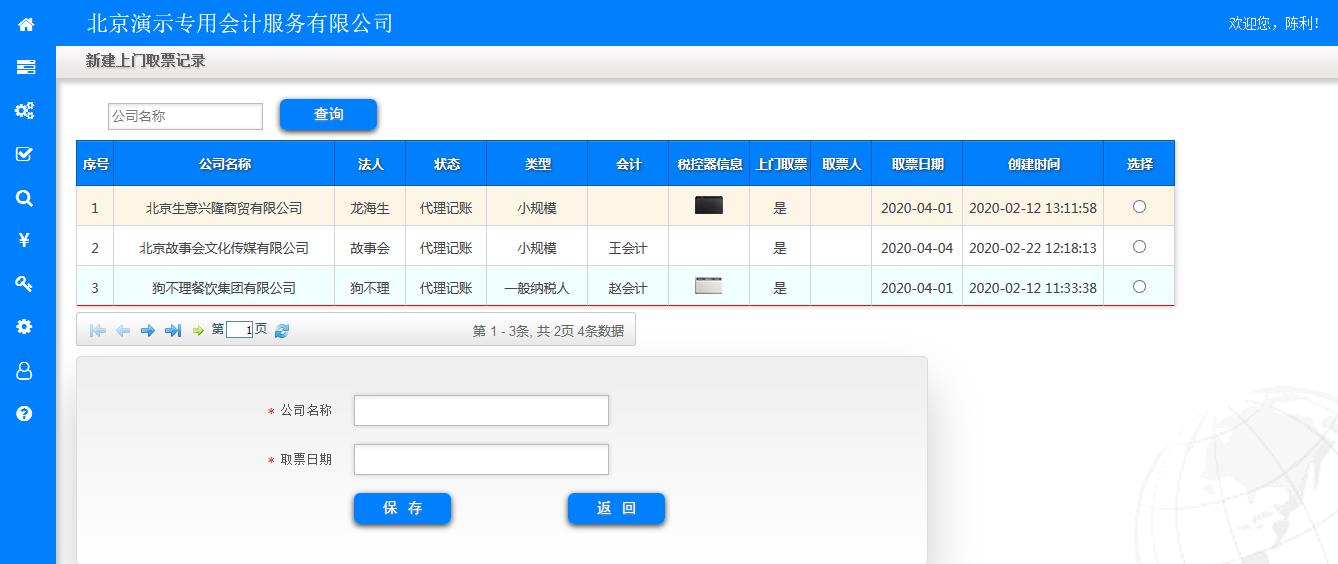Focus the 公司名称 form input field
Viewport: 1338px width, 564px height.
click(x=481, y=410)
